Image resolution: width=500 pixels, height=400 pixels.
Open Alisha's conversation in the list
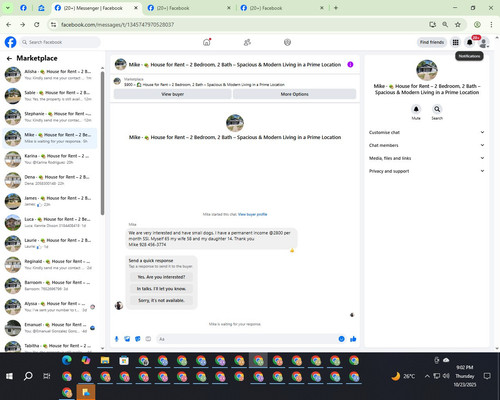(50, 75)
